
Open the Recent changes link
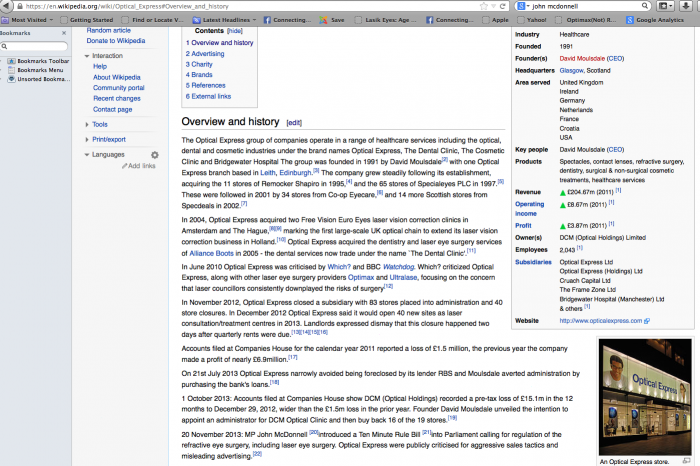[x=116, y=98]
